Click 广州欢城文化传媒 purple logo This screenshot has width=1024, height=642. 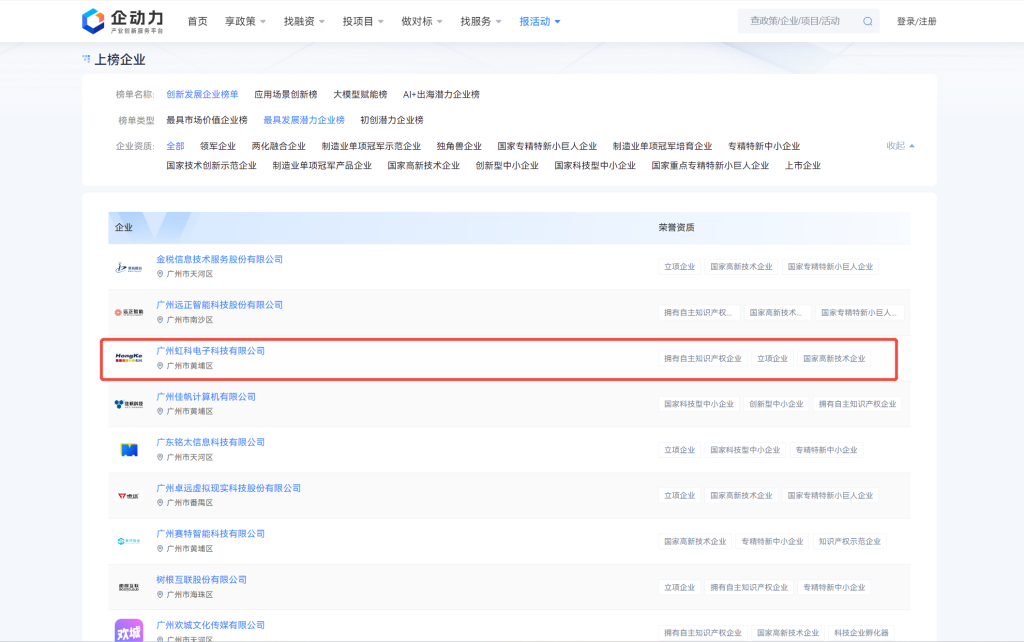point(129,630)
